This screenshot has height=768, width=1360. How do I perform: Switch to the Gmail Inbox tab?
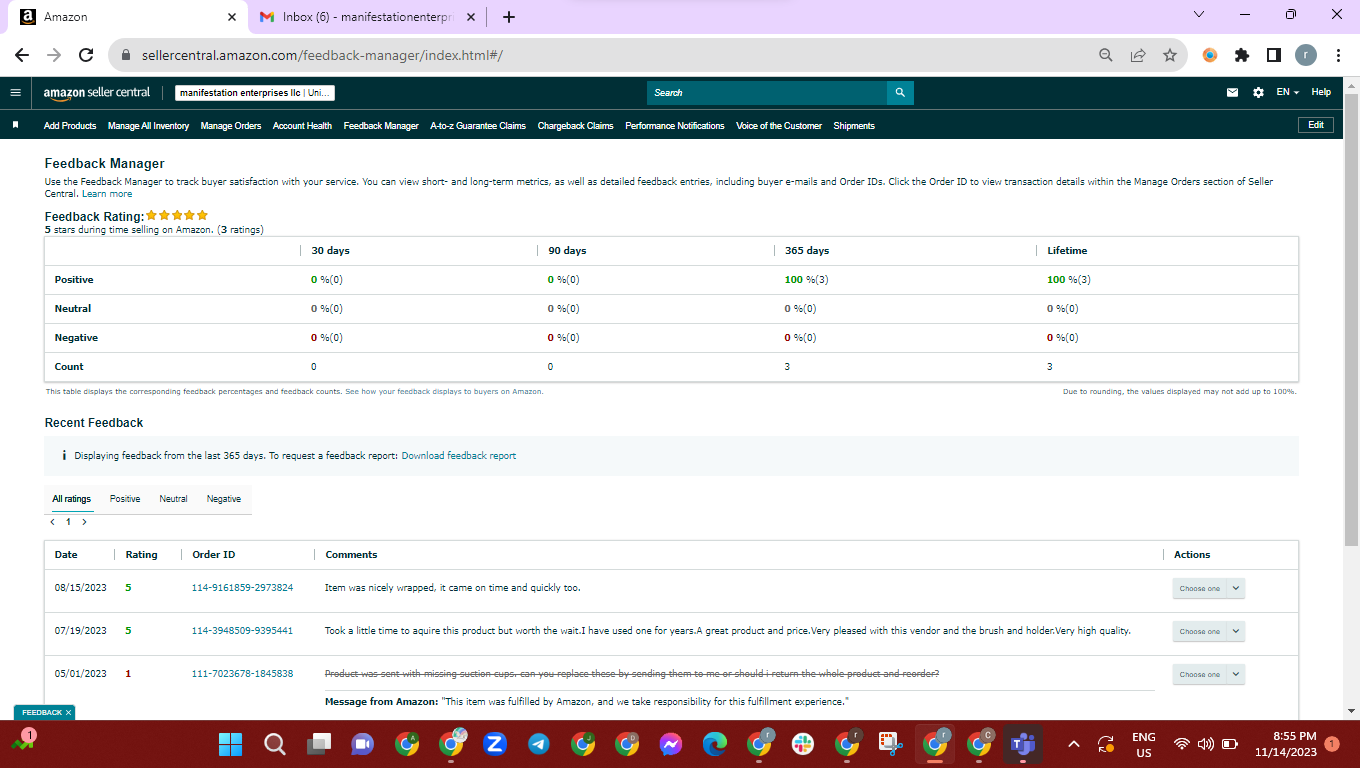pos(368,17)
